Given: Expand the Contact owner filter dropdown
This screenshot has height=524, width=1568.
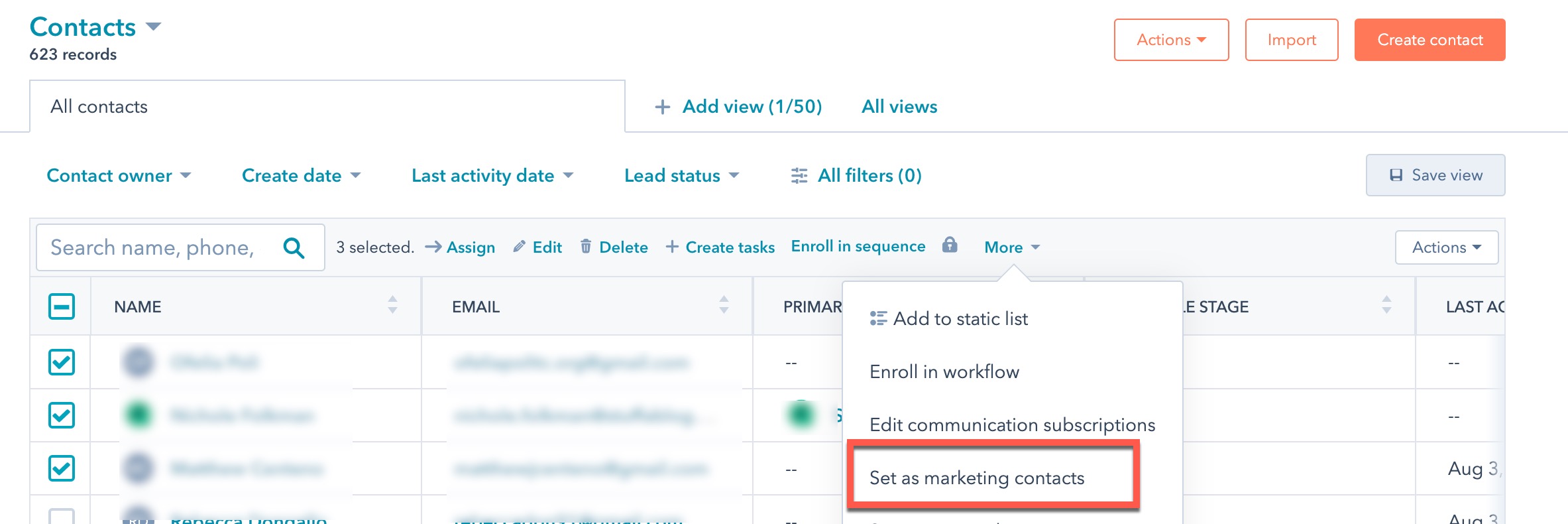Looking at the screenshot, I should coord(119,176).
